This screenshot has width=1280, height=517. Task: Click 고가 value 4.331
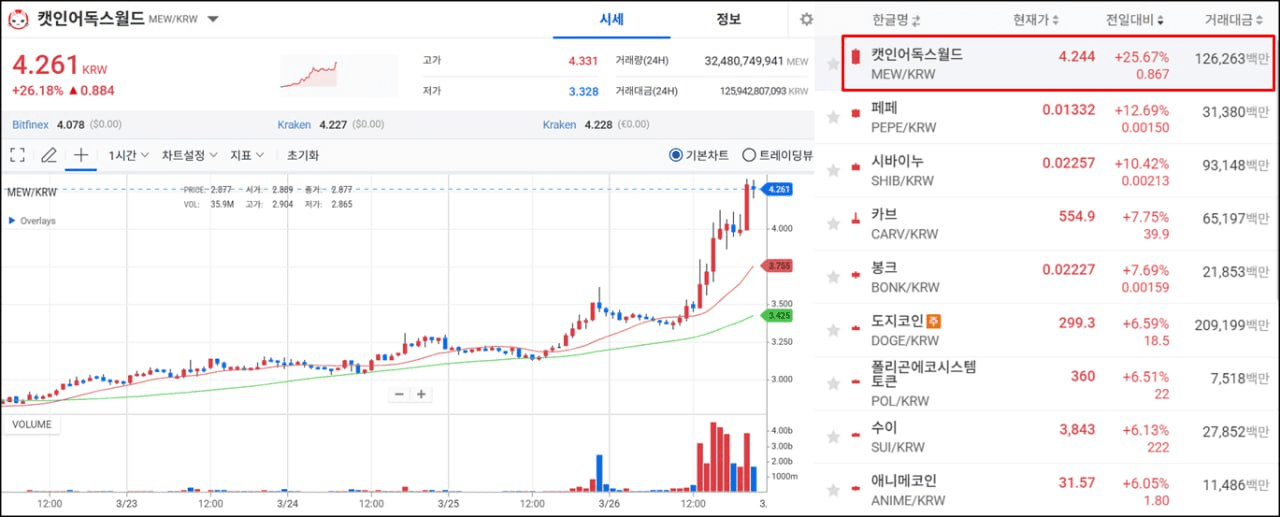583,61
